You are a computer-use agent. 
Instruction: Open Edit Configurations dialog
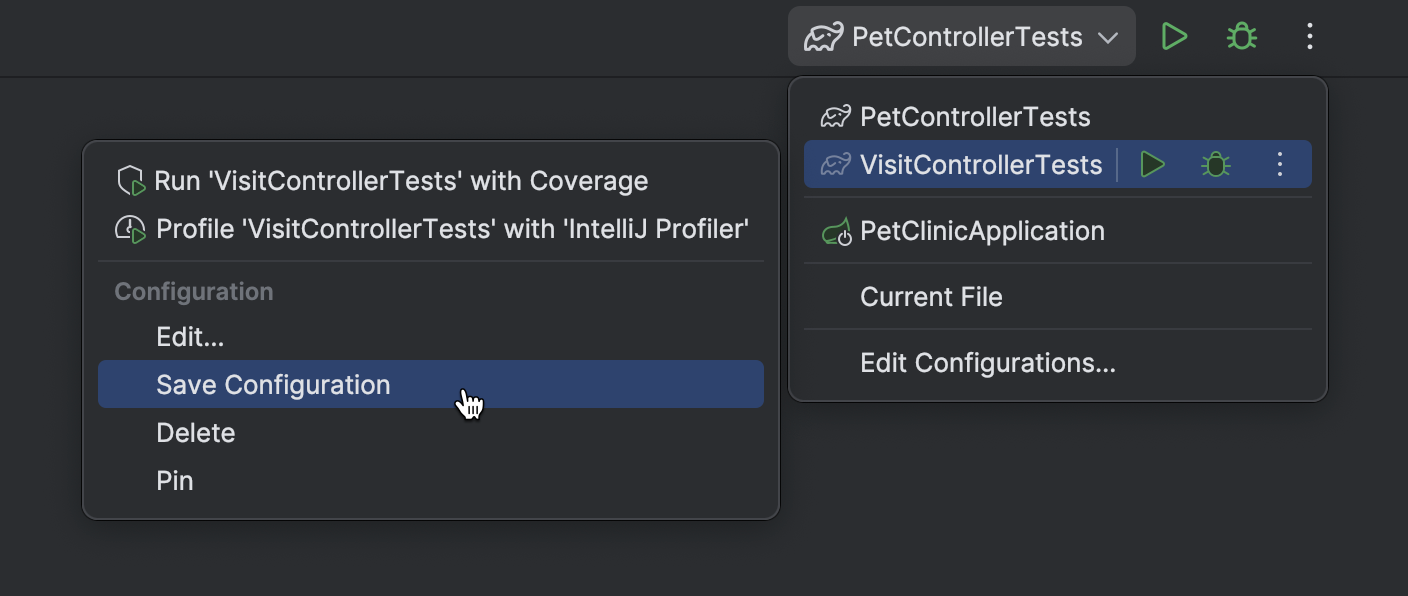click(987, 363)
